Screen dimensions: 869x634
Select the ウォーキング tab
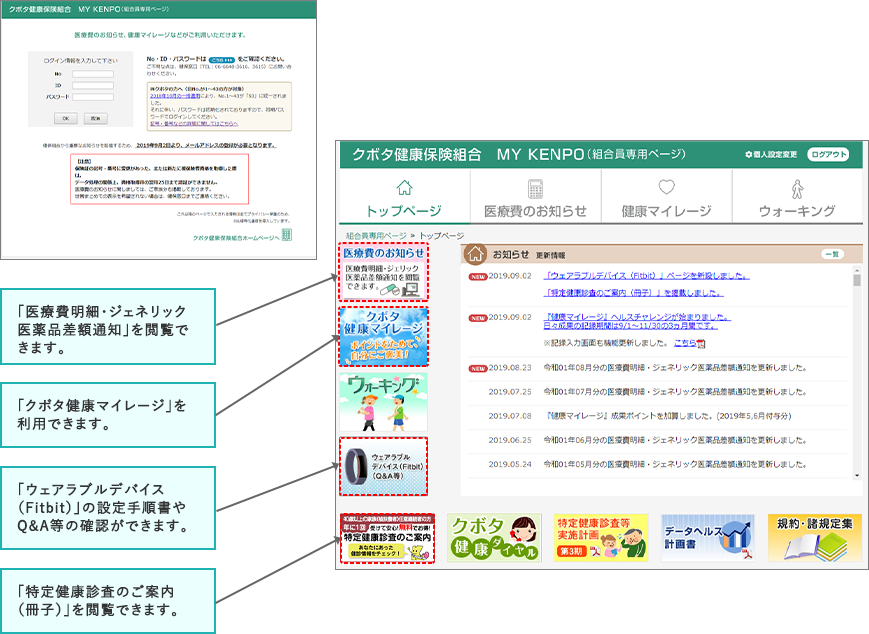(797, 197)
